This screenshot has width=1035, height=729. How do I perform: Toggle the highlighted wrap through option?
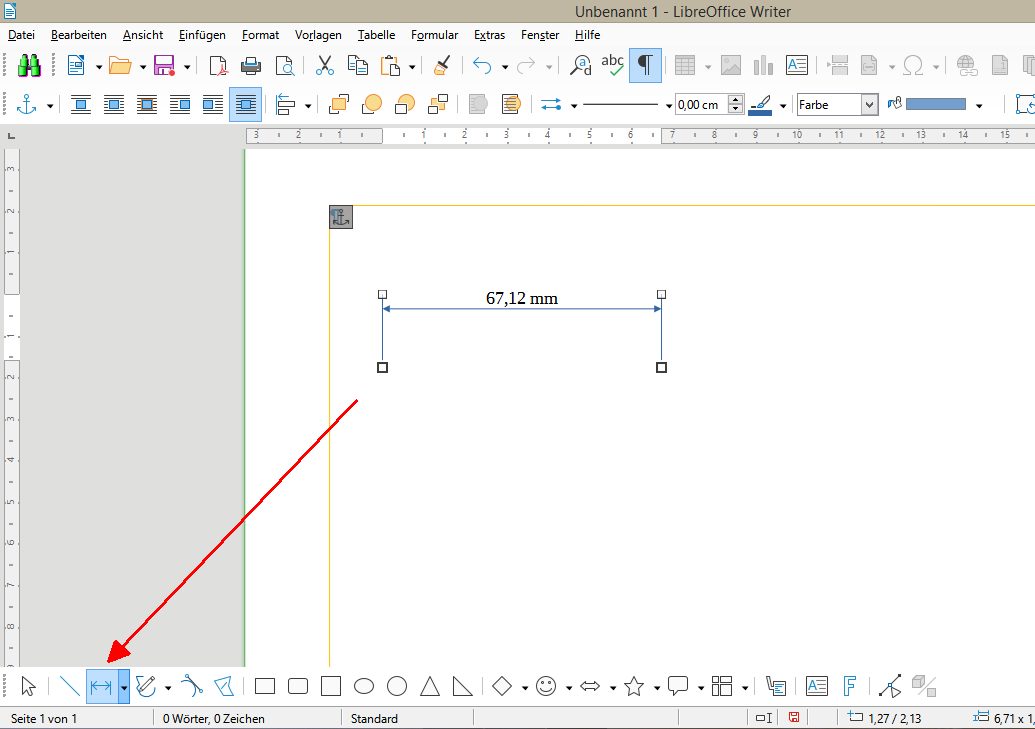(246, 104)
